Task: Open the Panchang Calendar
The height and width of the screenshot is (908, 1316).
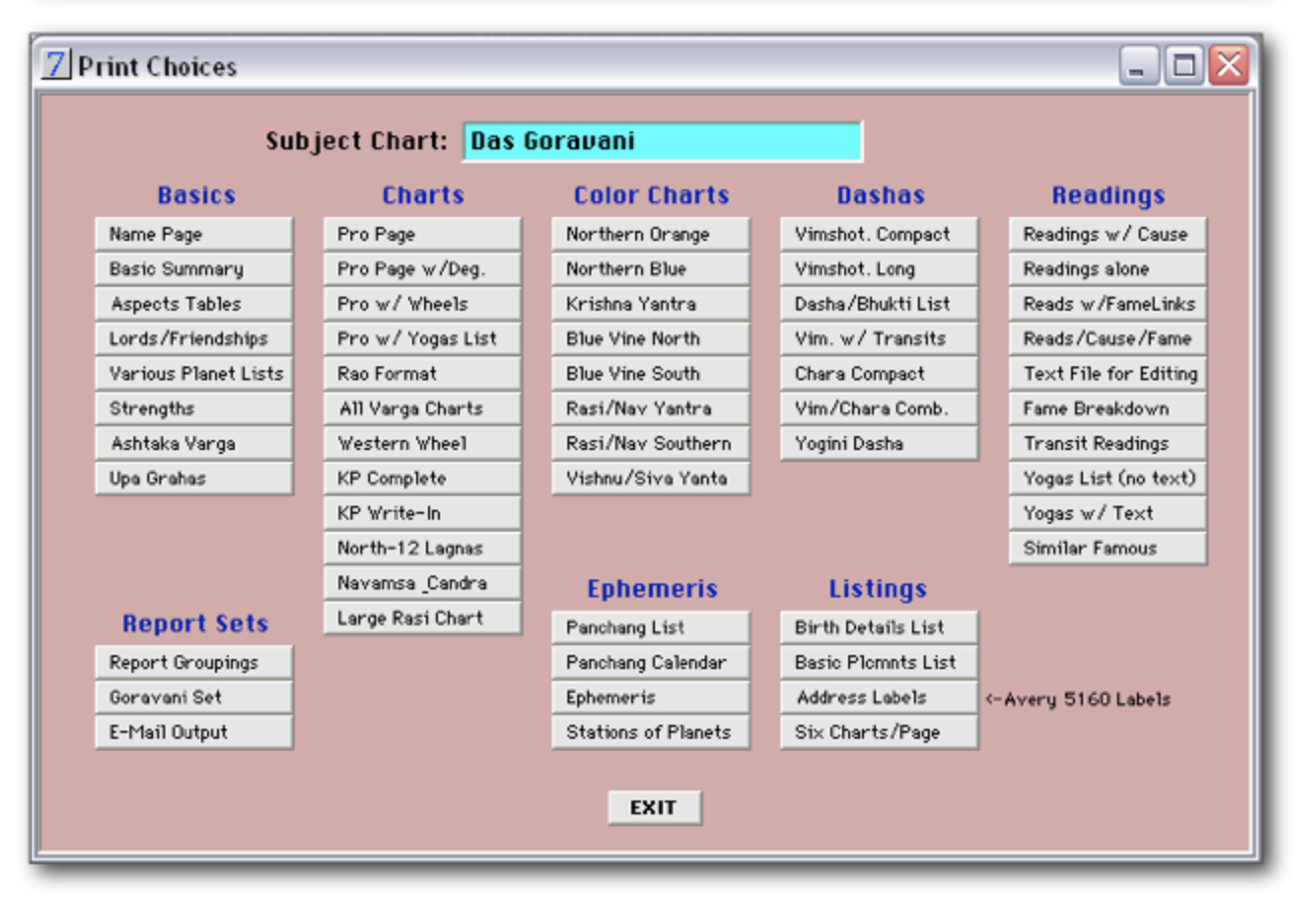Action: coord(650,662)
